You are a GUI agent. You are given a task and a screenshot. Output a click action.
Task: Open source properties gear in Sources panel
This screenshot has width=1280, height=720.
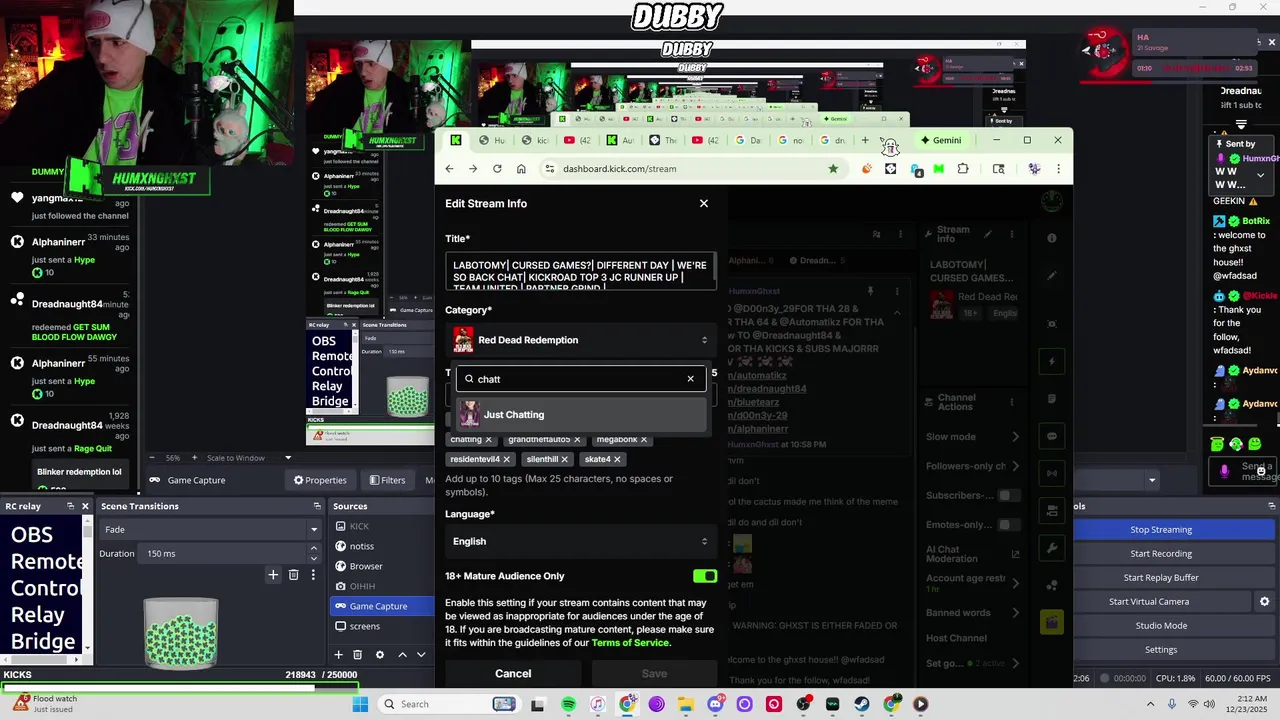click(x=379, y=655)
